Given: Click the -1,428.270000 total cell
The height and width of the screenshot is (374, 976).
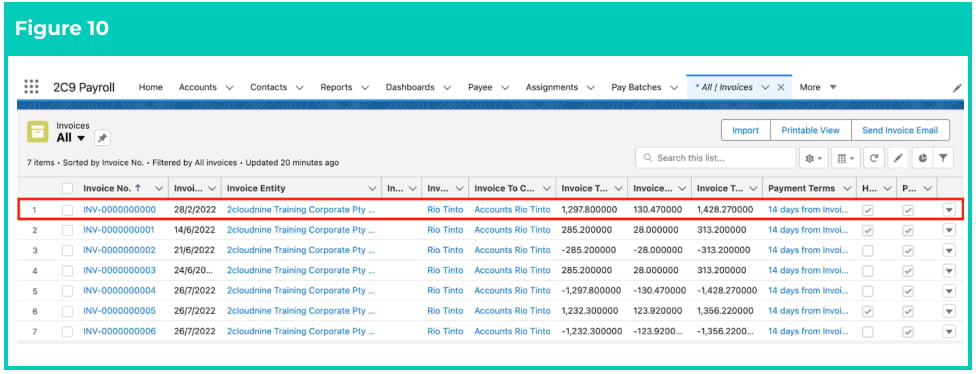Looking at the screenshot, I should point(727,291).
